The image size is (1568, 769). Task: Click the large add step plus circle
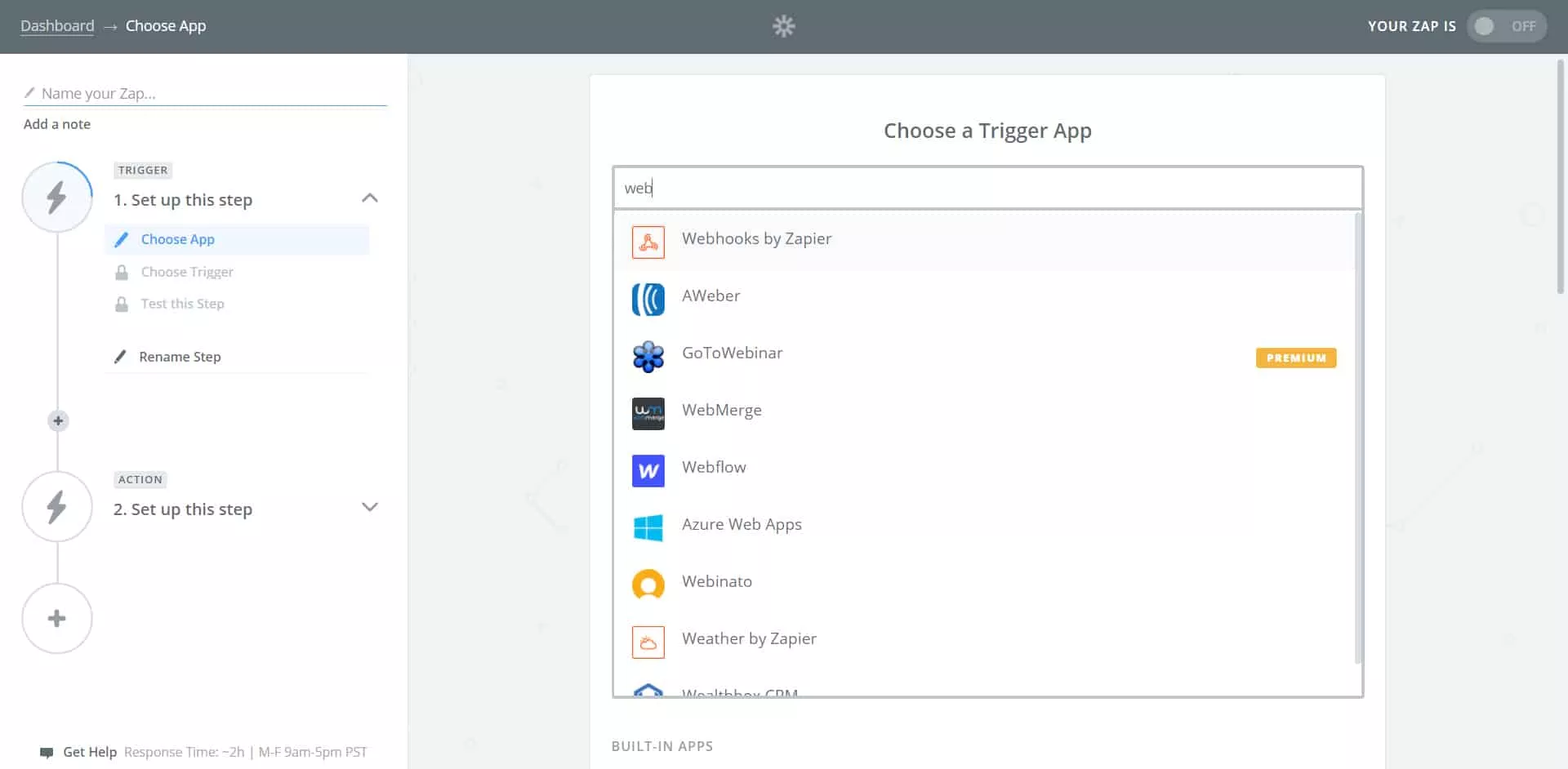(x=57, y=618)
